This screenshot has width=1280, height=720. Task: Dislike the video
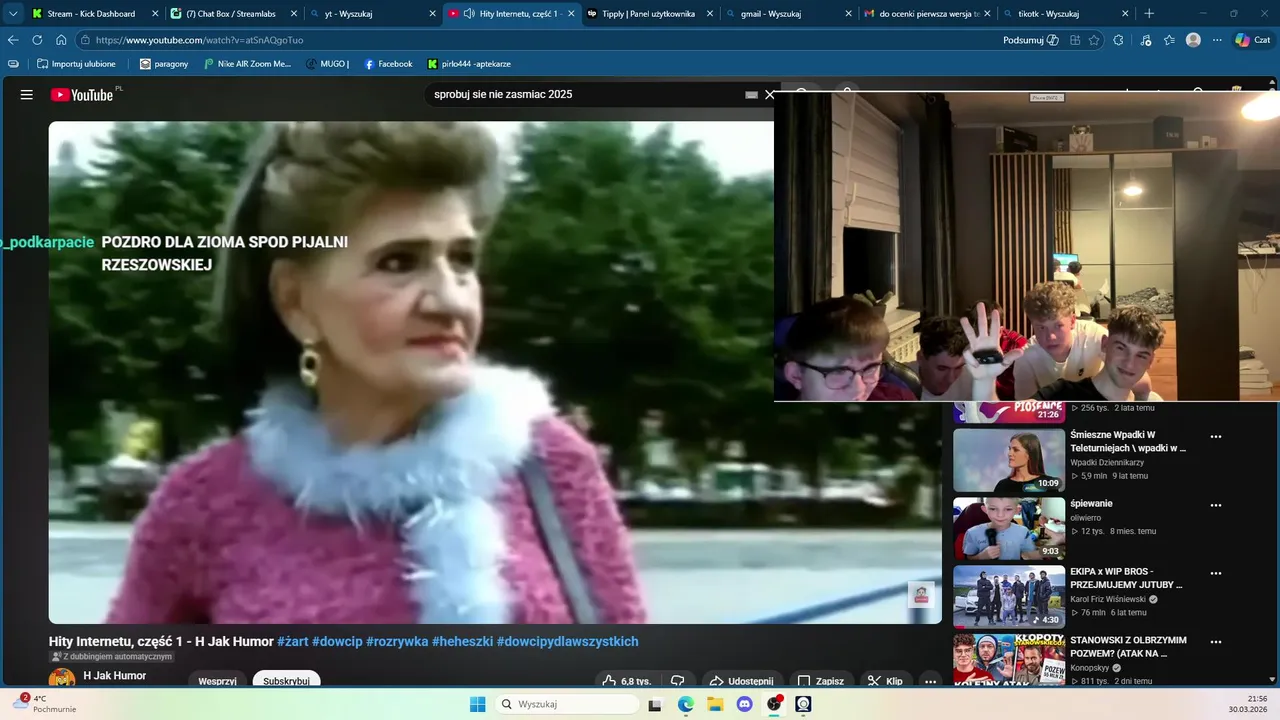coord(677,681)
